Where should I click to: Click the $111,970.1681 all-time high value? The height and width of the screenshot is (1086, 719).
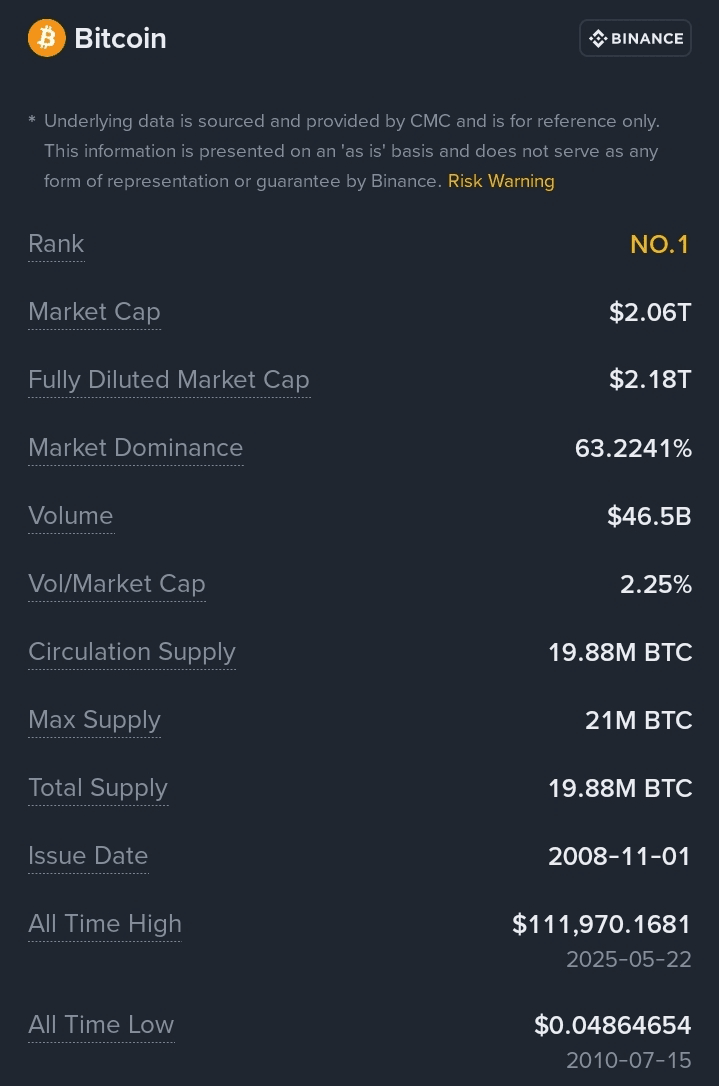click(x=601, y=924)
